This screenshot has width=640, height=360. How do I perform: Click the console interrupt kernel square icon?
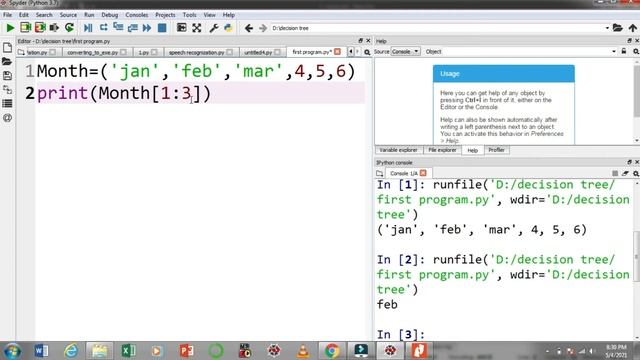[x=615, y=173]
